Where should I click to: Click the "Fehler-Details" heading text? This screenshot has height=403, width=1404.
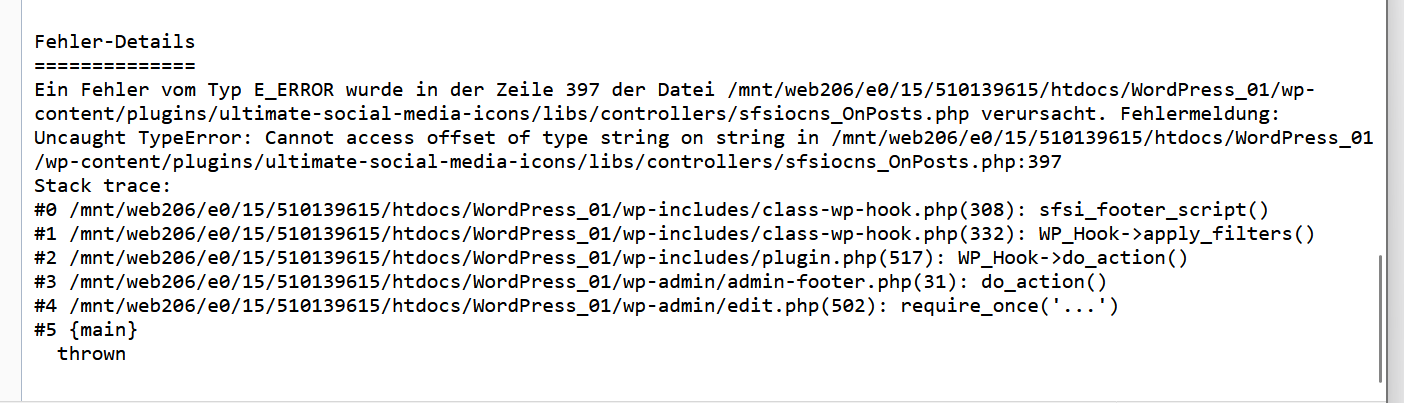click(114, 42)
